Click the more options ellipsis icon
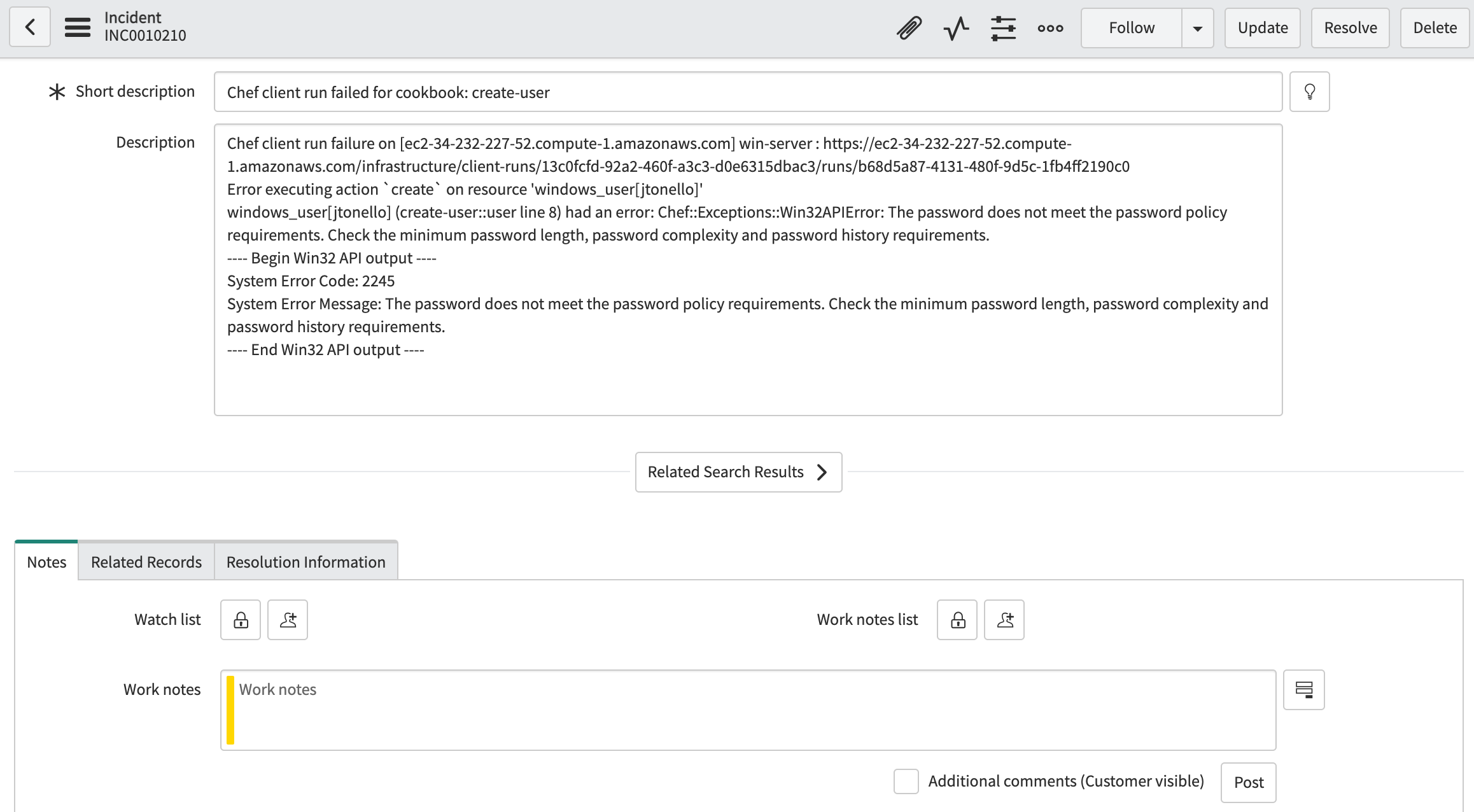The height and width of the screenshot is (812, 1474). [x=1050, y=27]
